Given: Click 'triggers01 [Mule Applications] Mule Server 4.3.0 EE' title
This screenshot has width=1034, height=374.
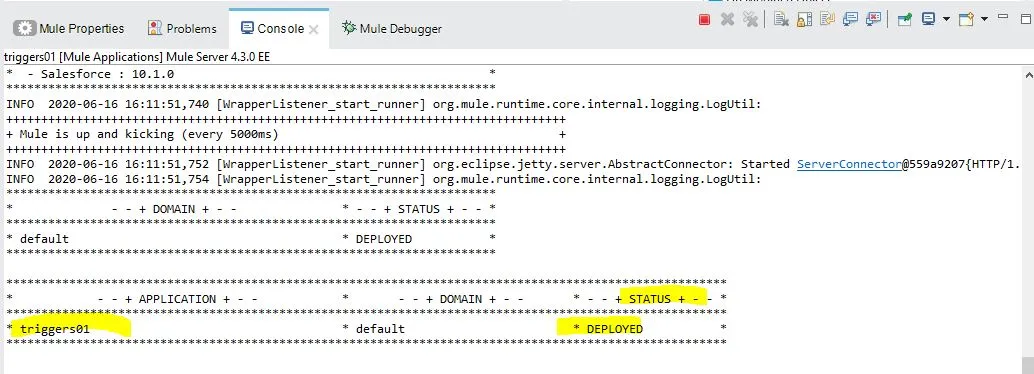Looking at the screenshot, I should click(x=137, y=57).
